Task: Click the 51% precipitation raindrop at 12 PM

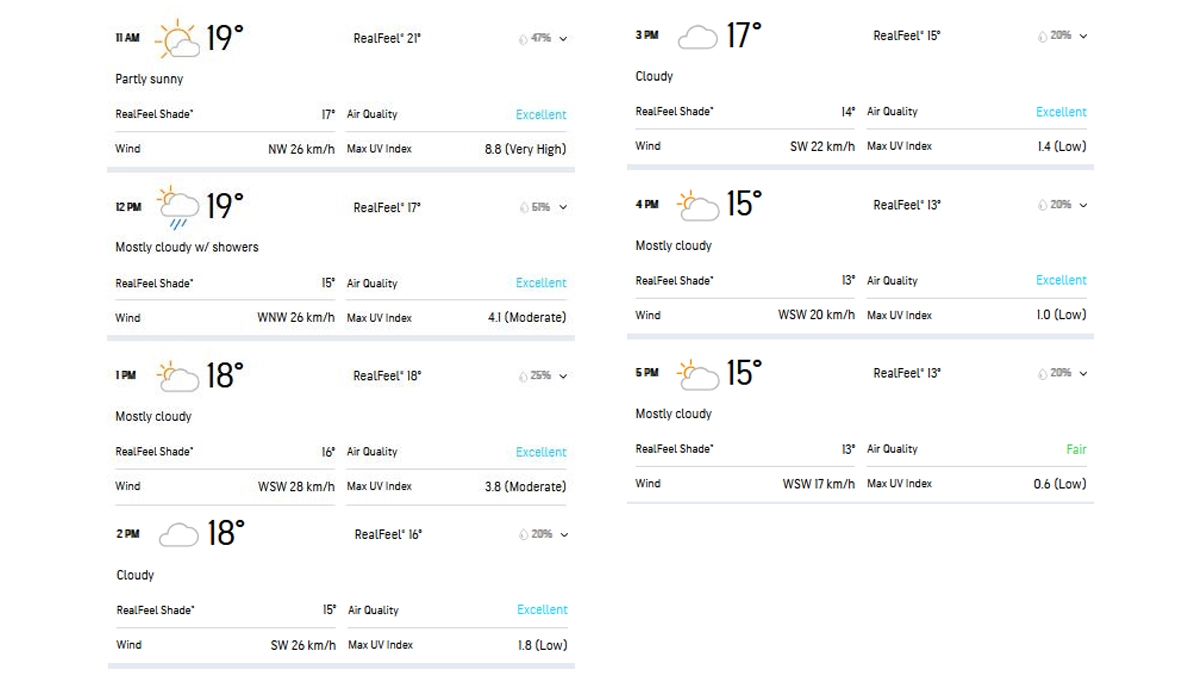Action: point(523,208)
